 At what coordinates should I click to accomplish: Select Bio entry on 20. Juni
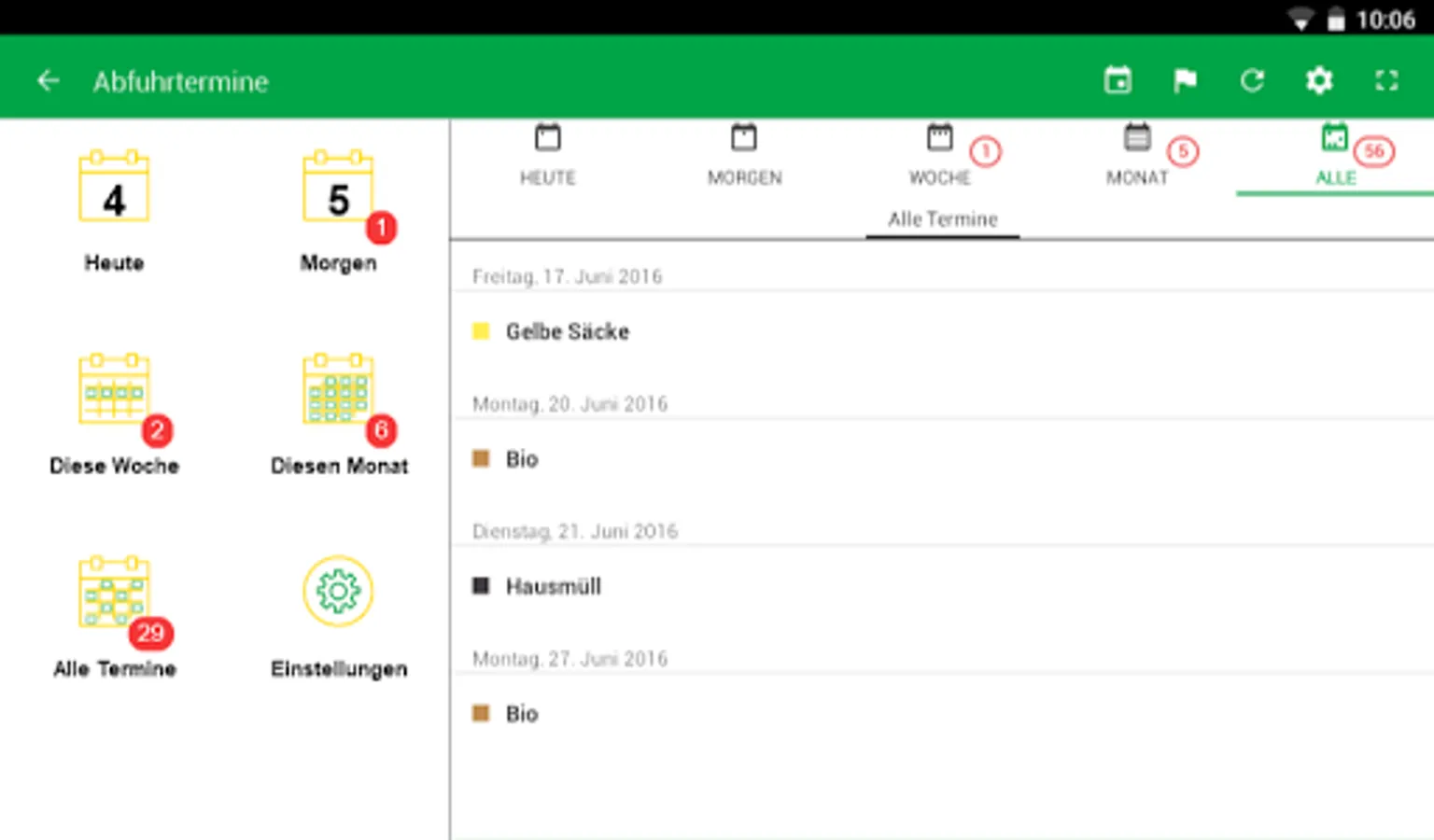pyautogui.click(x=943, y=459)
